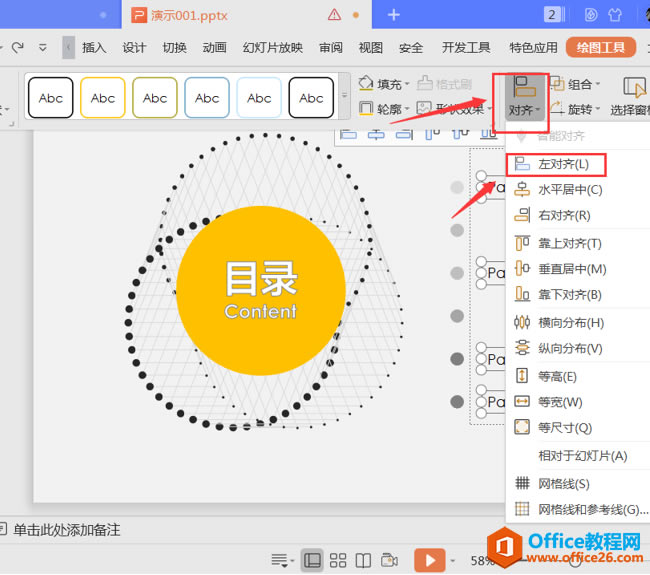Screen dimensions: 650x575
Task: Switch to 安全 ribbon tab
Action: point(411,48)
